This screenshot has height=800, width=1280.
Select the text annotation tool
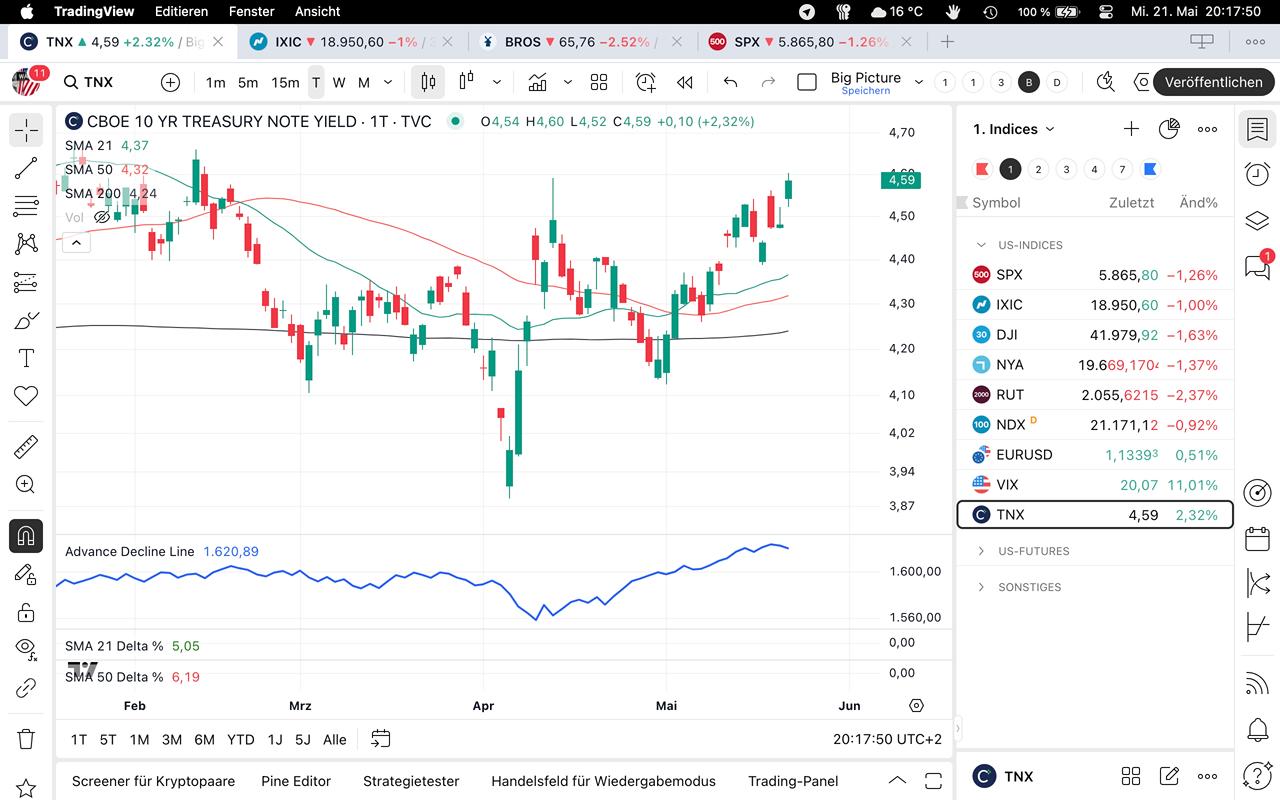click(26, 358)
